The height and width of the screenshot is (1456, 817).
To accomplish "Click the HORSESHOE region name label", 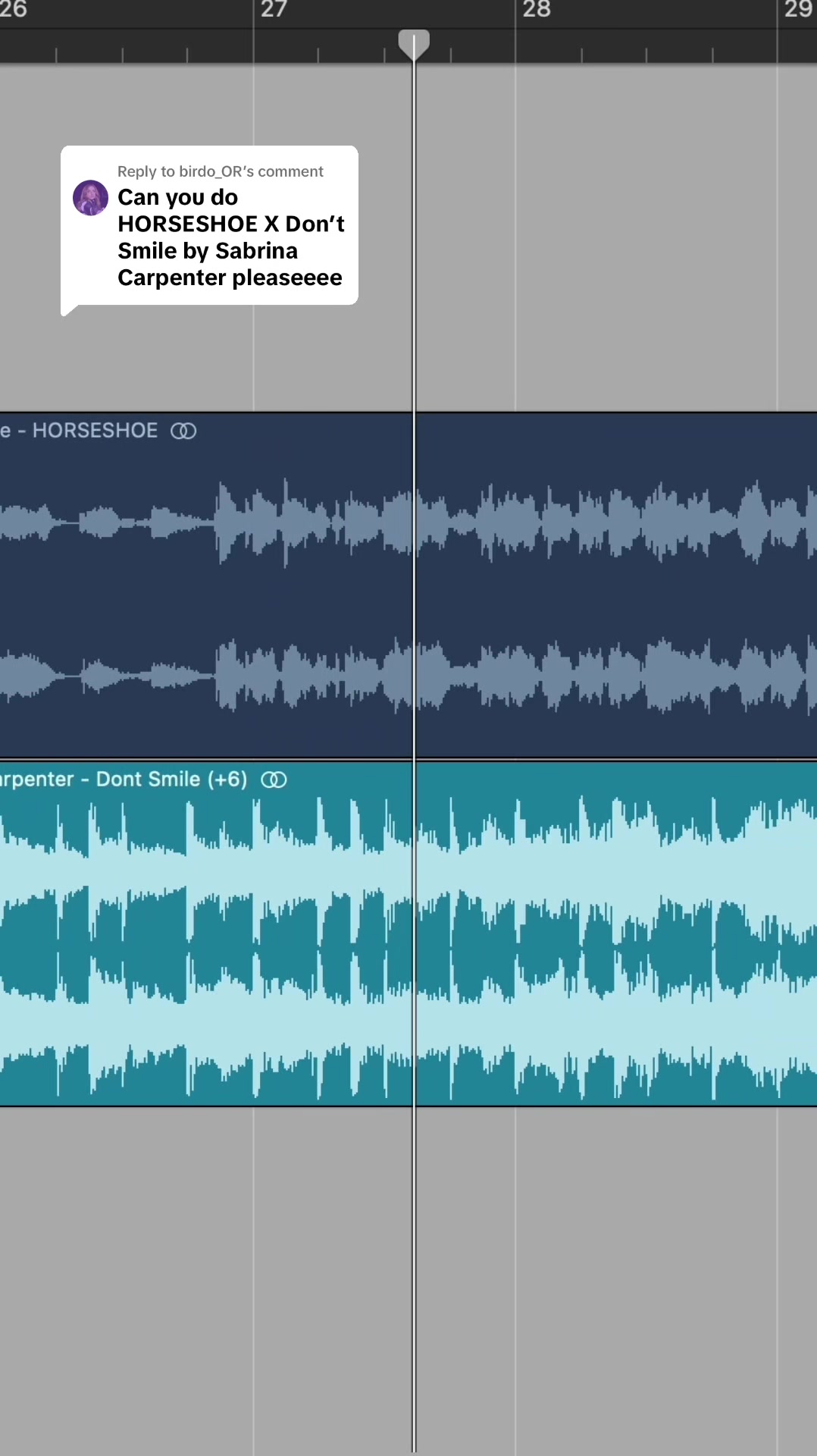I will [x=79, y=431].
